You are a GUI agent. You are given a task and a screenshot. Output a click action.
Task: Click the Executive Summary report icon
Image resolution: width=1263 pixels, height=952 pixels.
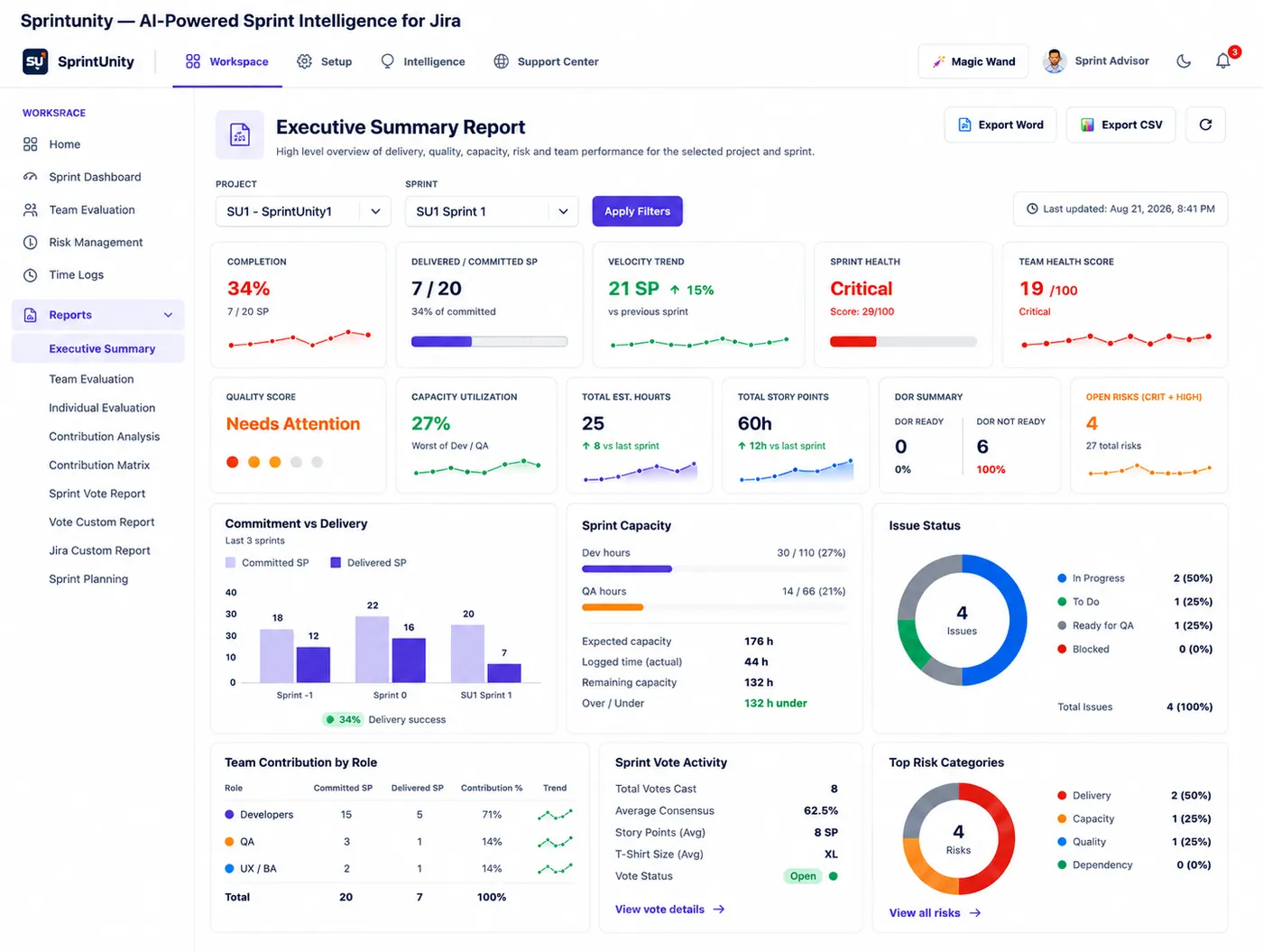240,134
